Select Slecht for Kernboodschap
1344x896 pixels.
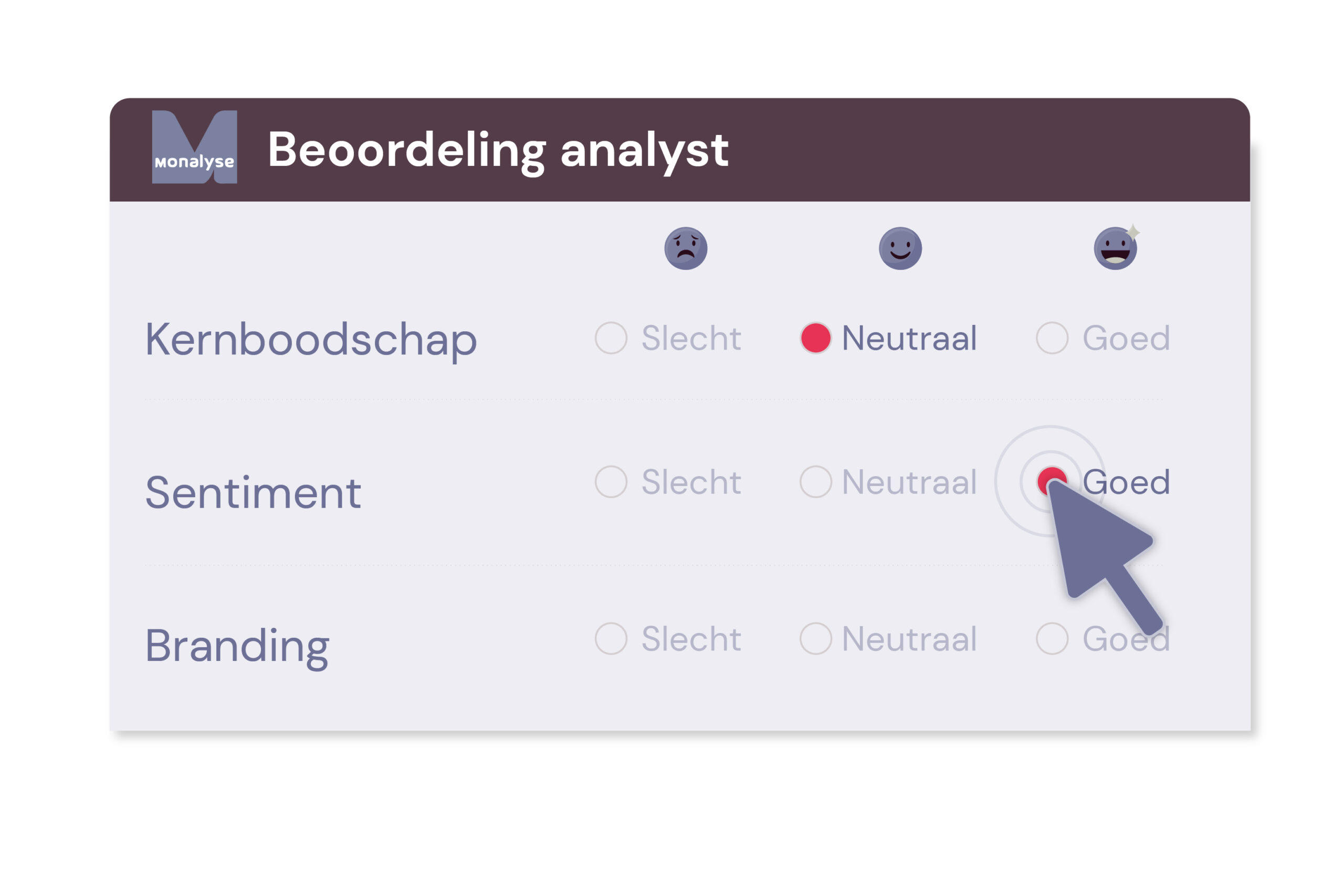tap(611, 338)
